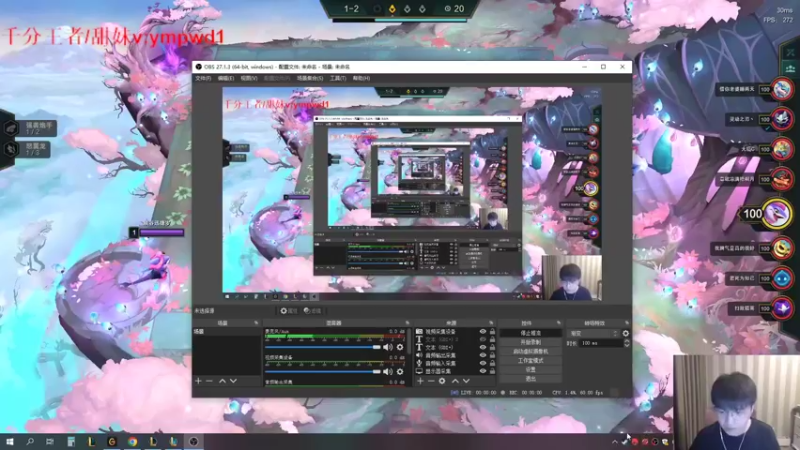Start the virtual camera button
Image resolution: width=800 pixels, height=450 pixels.
531,351
